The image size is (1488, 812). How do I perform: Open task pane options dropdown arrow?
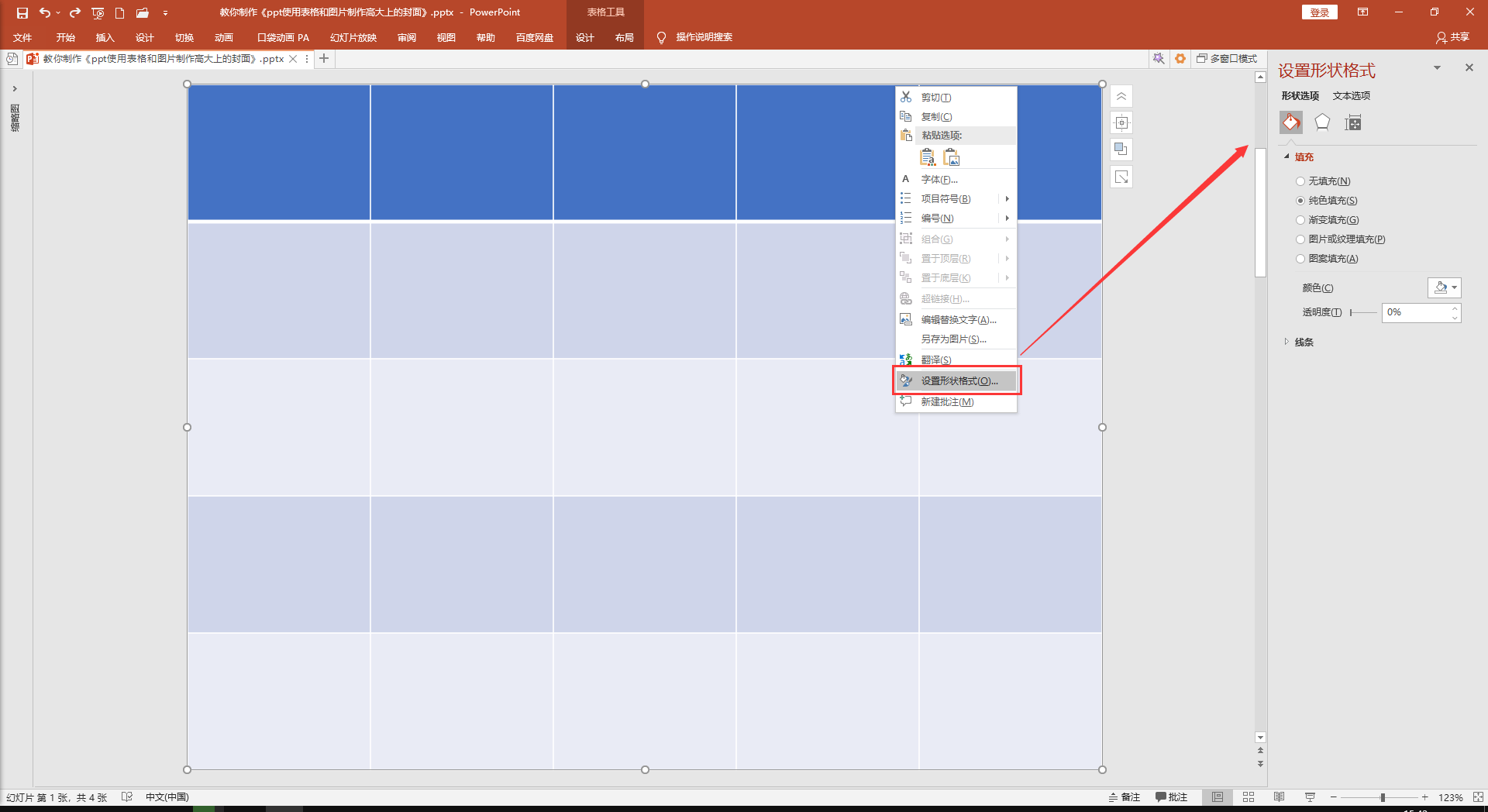(1437, 68)
